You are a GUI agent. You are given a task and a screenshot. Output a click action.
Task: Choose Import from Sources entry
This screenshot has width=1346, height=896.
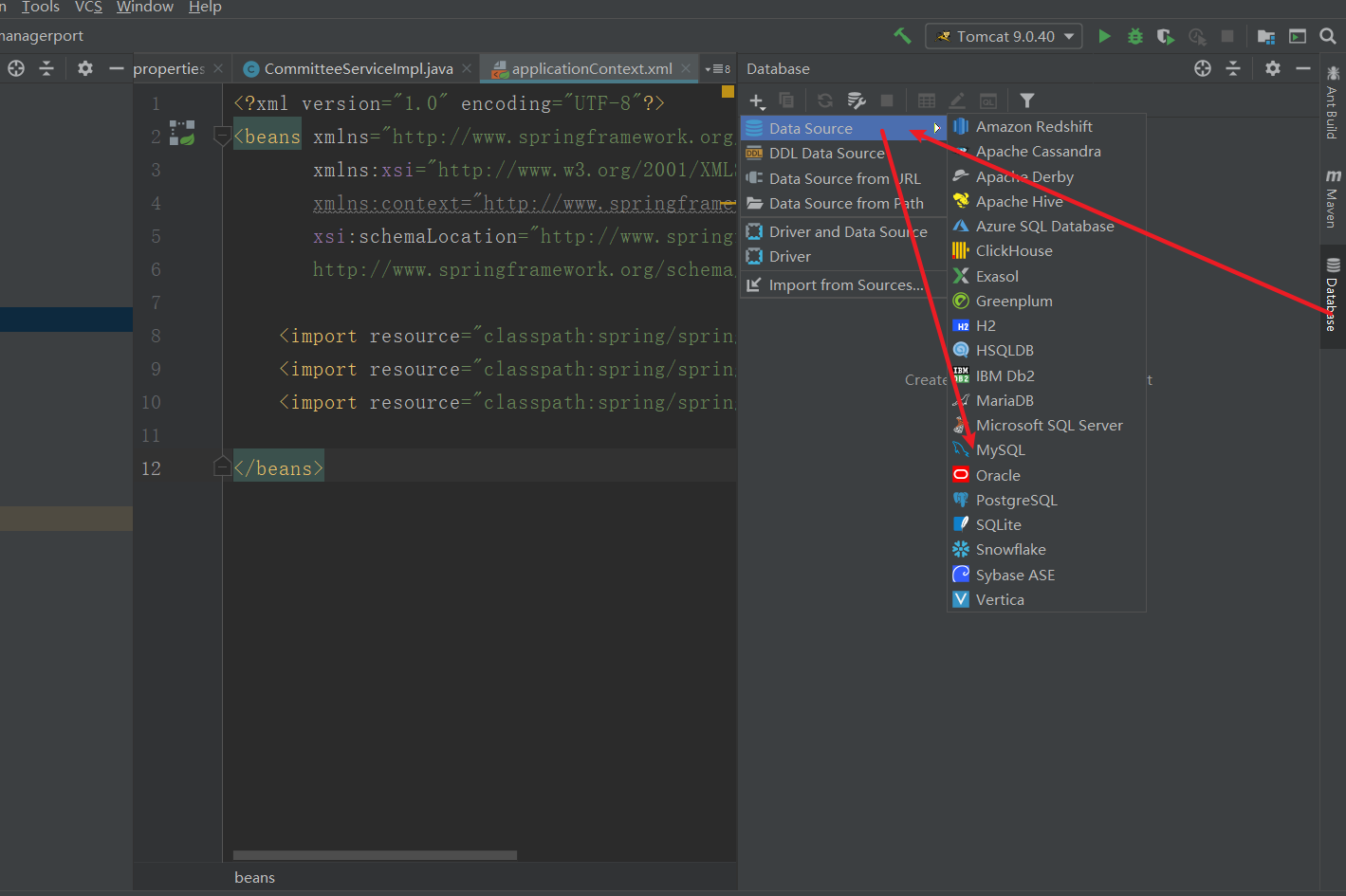pyautogui.click(x=843, y=284)
